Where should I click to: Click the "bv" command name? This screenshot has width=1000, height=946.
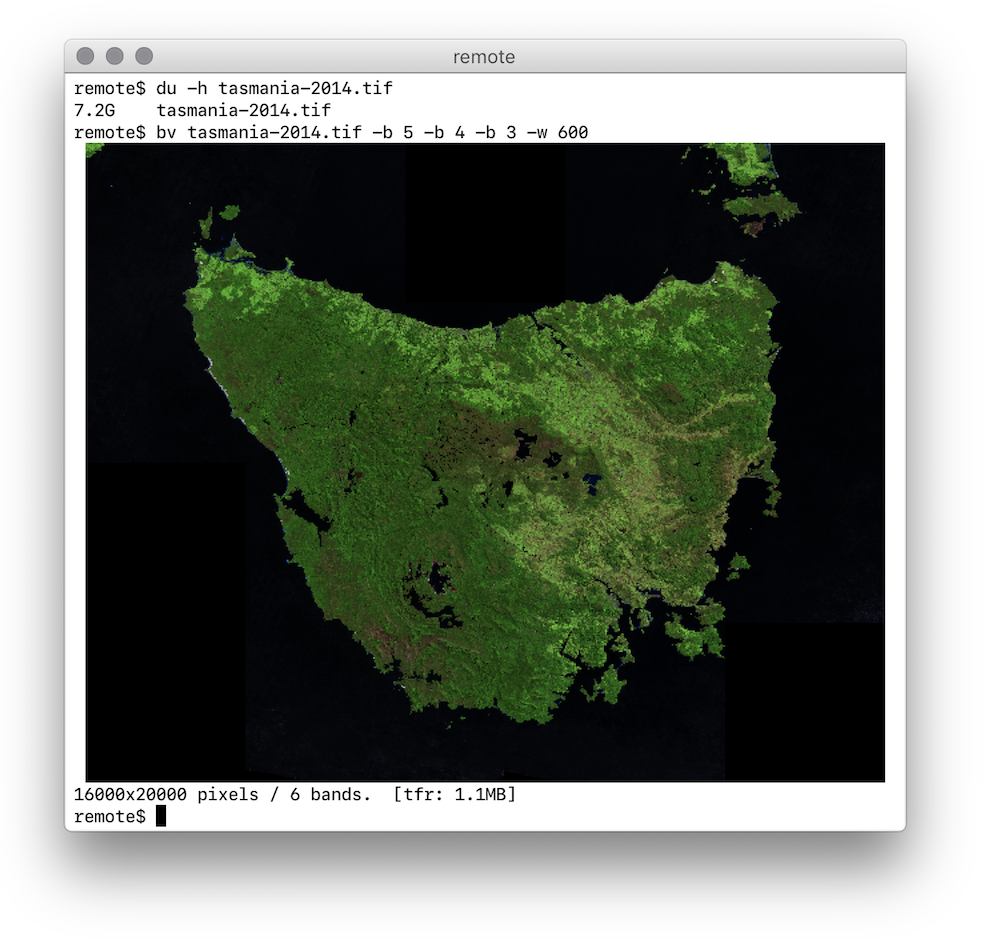click(166, 132)
